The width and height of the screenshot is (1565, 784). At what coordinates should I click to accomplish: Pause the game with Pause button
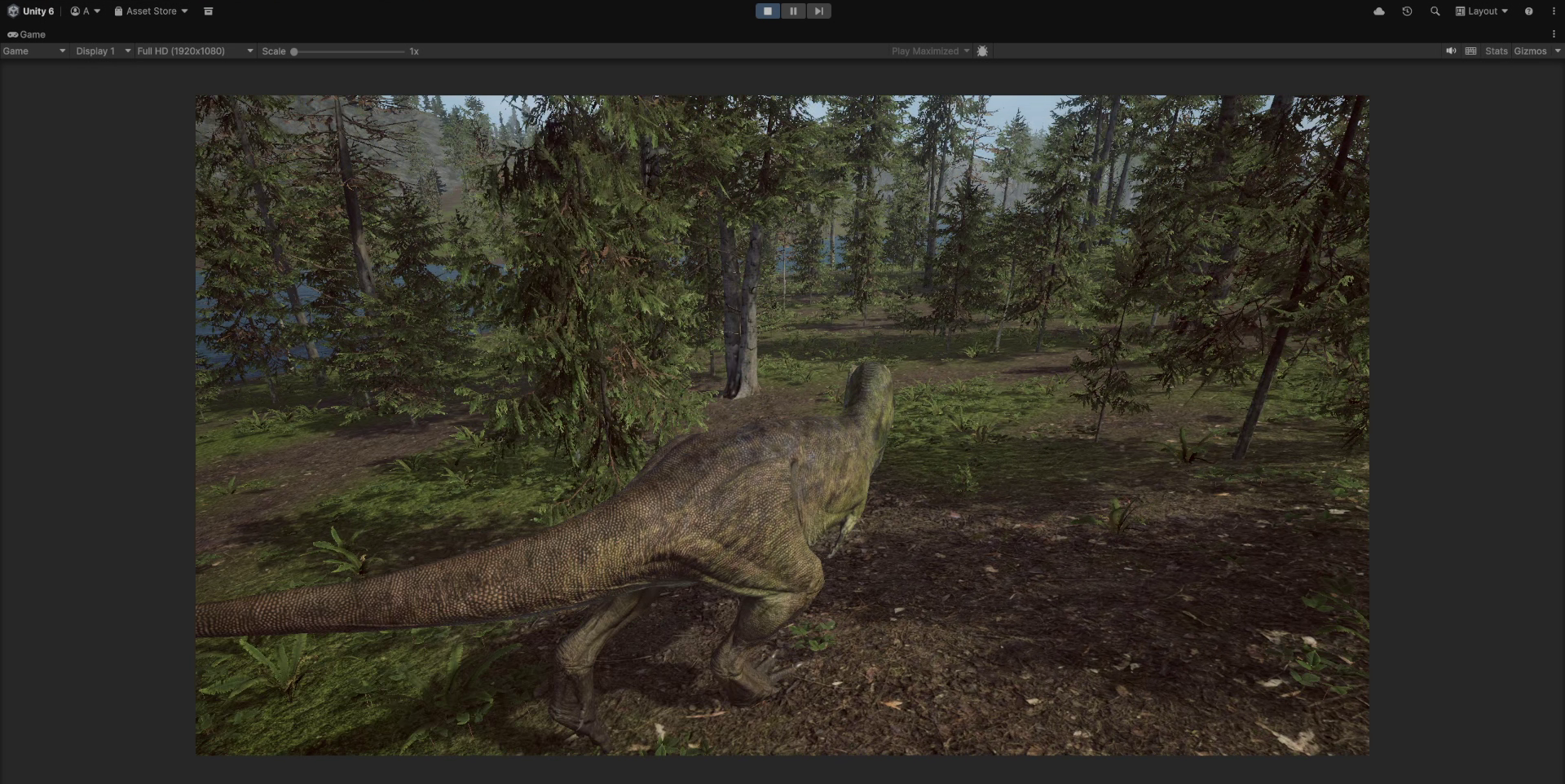click(x=793, y=11)
